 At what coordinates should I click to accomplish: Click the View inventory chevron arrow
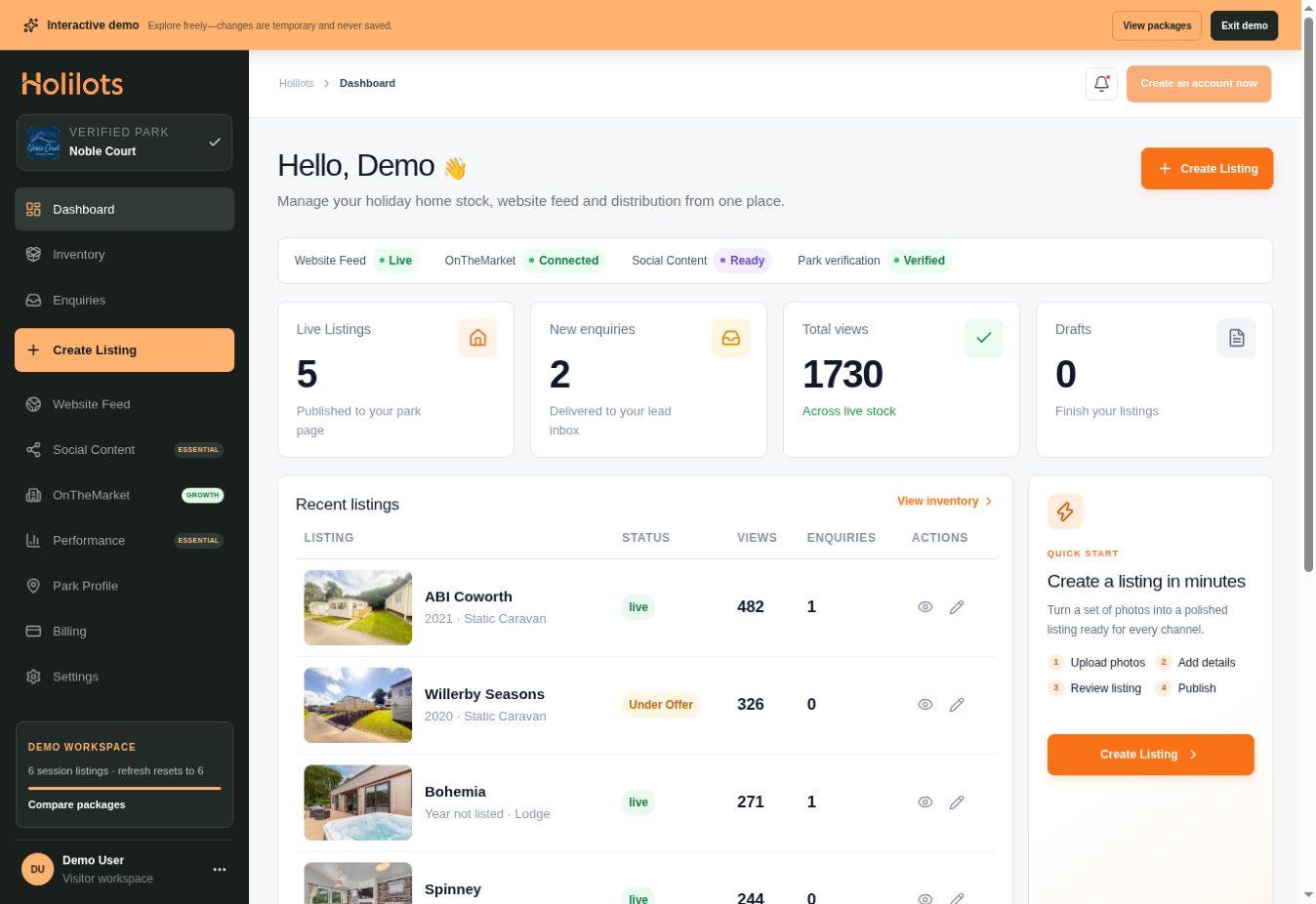[x=989, y=502]
